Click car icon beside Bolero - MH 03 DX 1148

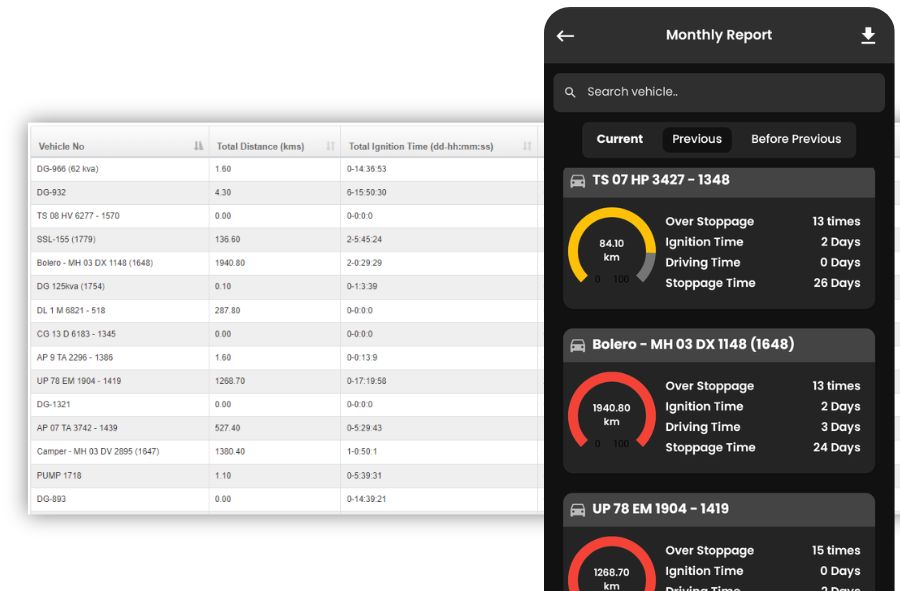(x=578, y=345)
